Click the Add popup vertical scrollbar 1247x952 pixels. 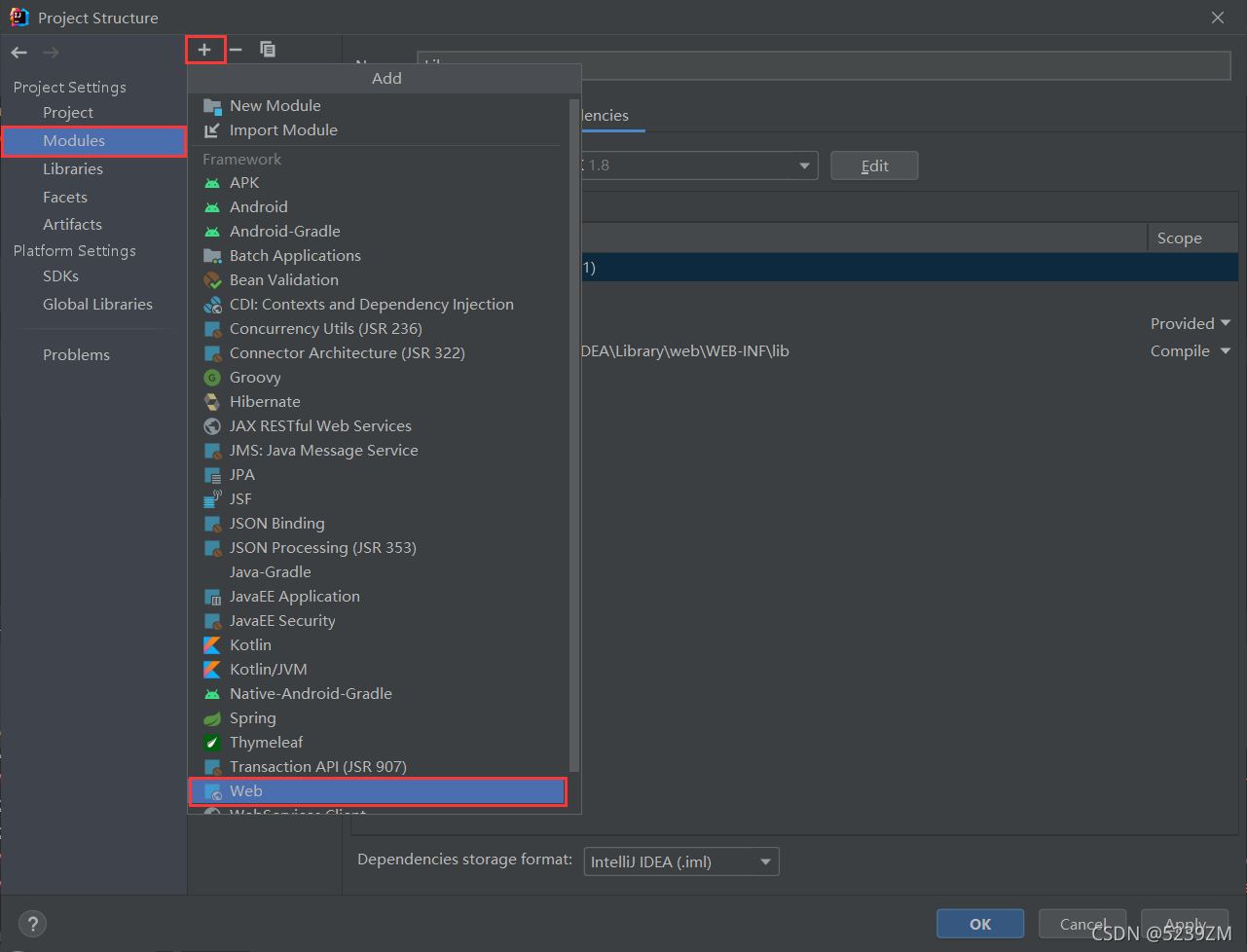point(573,433)
